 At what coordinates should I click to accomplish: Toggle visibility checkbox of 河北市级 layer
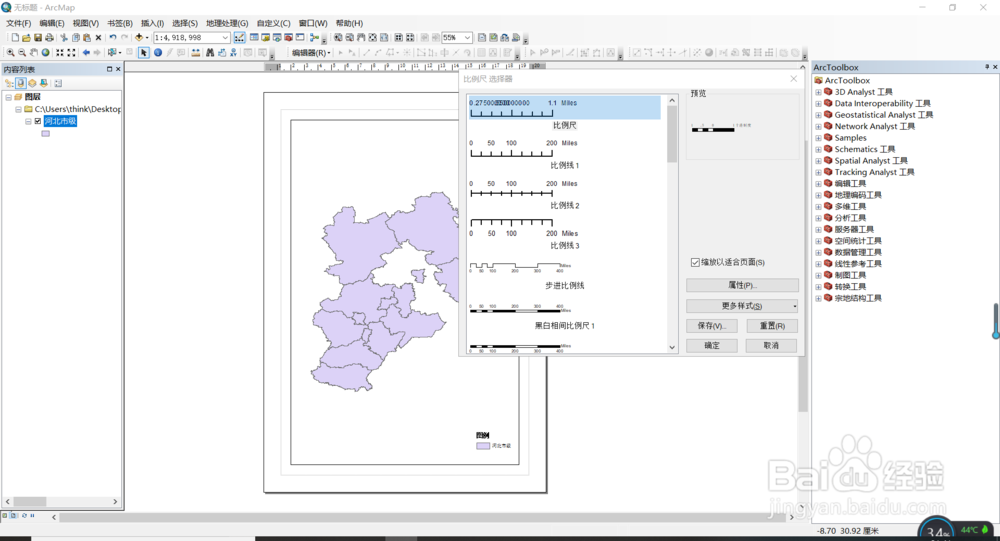[x=38, y=121]
